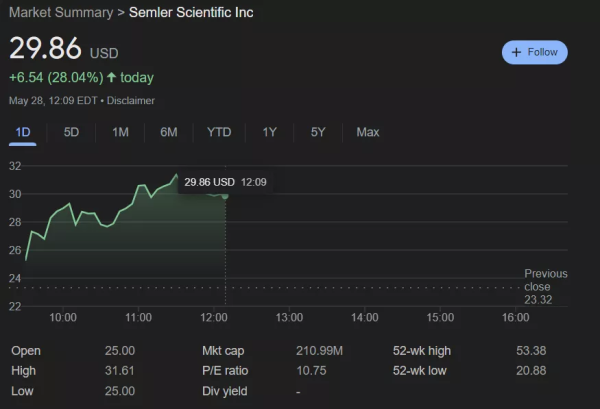This screenshot has width=600, height=409.
Task: Click the Mkt cap value 210.99M
Action: point(320,351)
